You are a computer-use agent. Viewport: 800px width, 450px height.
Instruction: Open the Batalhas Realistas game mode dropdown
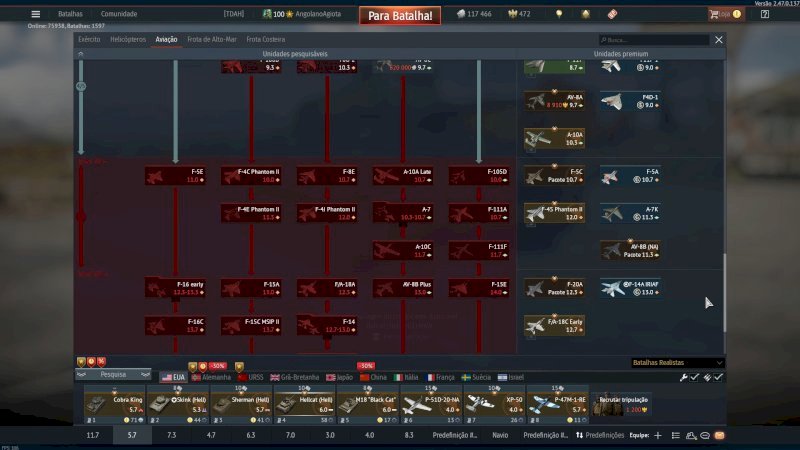pos(677,362)
